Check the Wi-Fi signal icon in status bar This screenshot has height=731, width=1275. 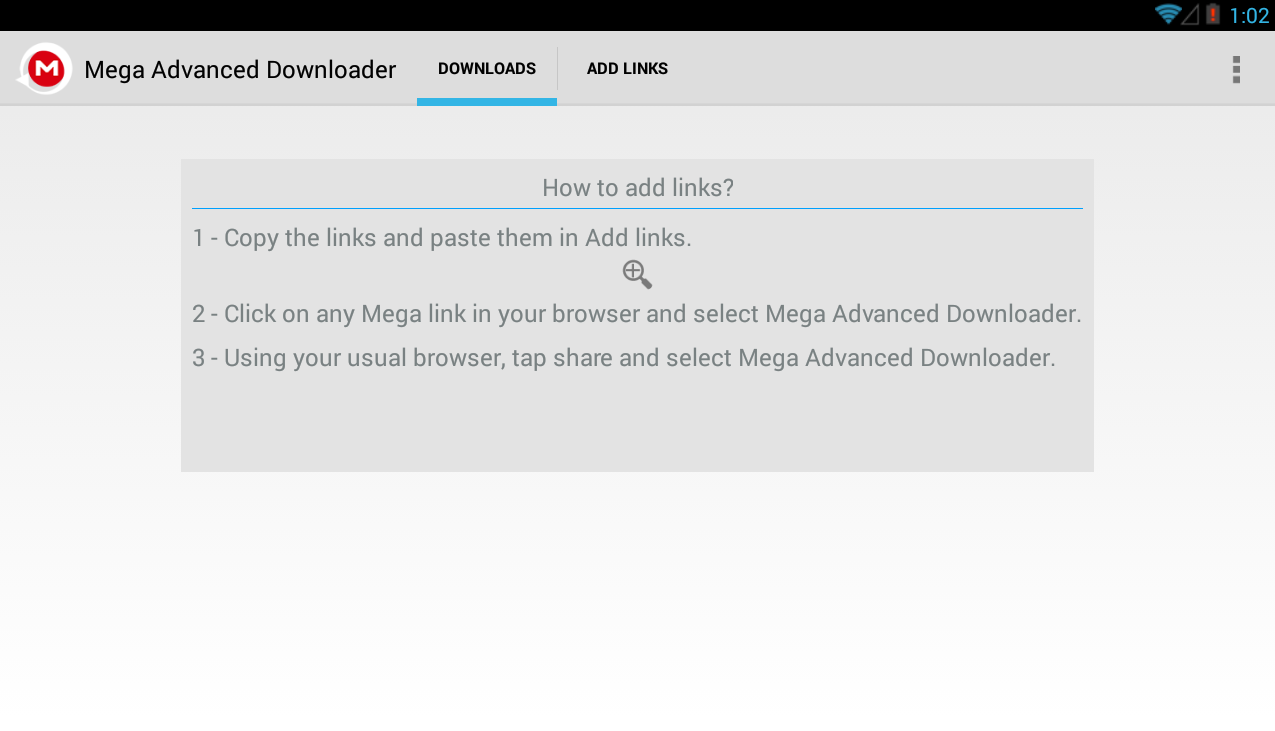click(x=1167, y=14)
